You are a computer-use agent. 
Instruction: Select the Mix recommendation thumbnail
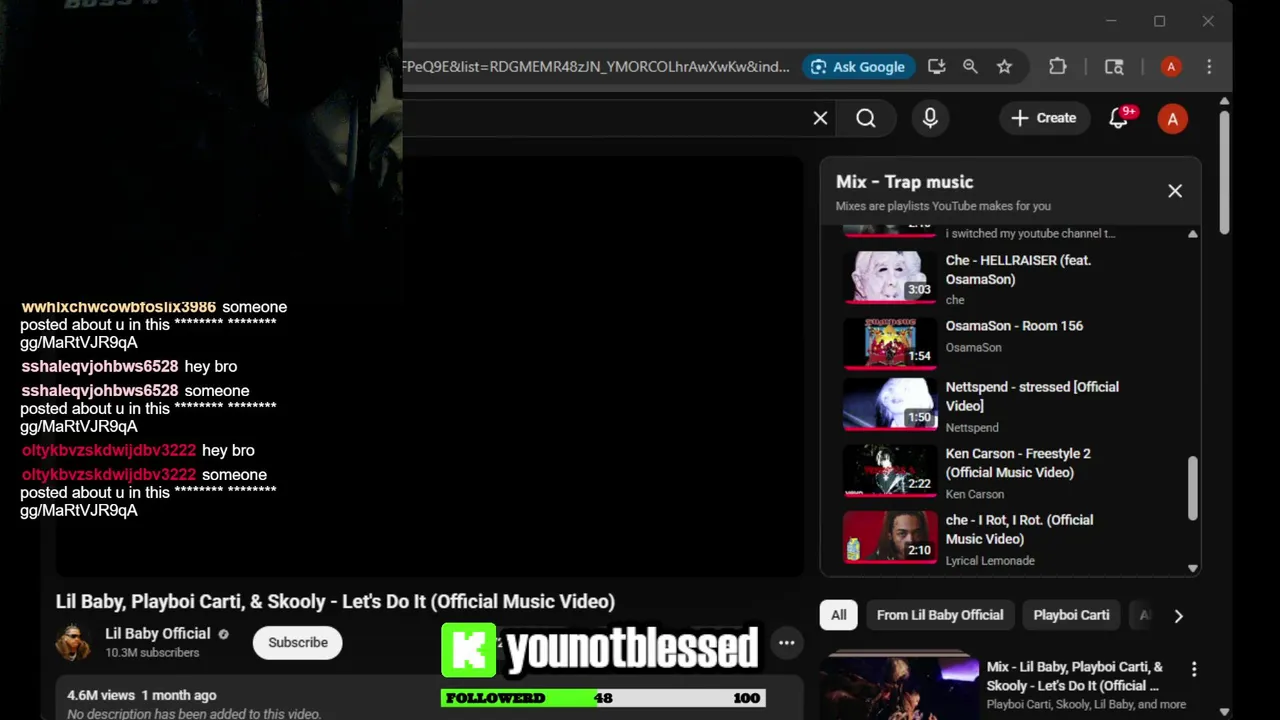[900, 686]
